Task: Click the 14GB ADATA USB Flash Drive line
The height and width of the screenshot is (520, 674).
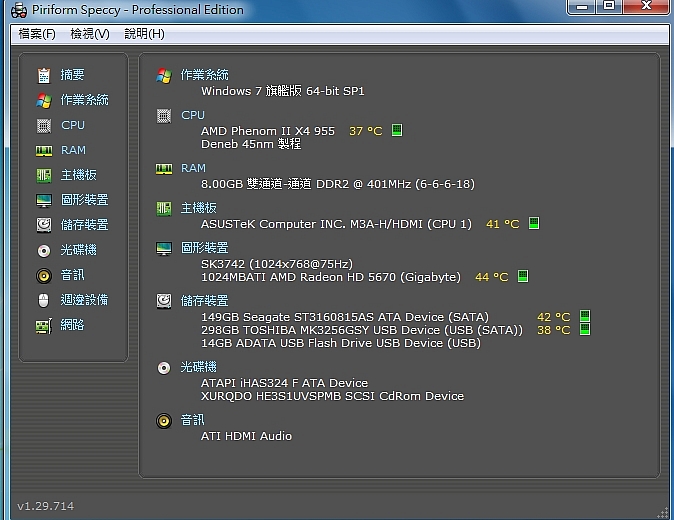Action: click(341, 343)
